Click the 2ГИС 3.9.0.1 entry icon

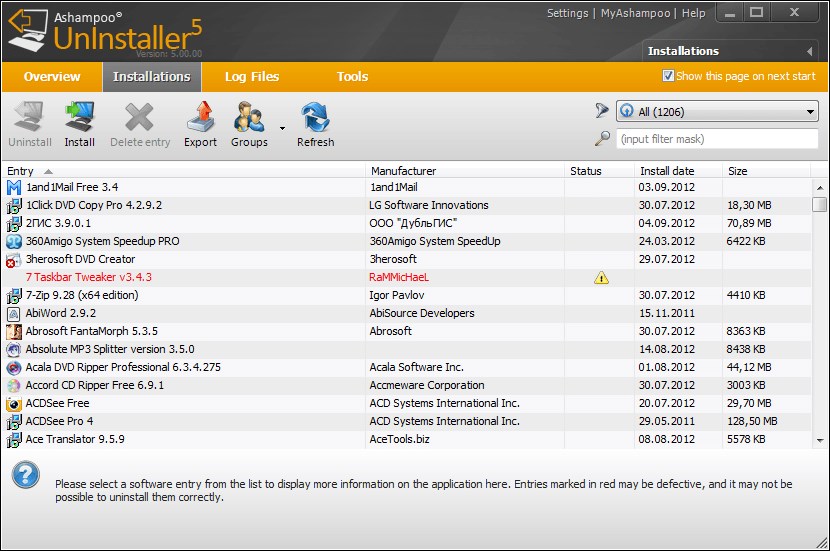[14, 223]
